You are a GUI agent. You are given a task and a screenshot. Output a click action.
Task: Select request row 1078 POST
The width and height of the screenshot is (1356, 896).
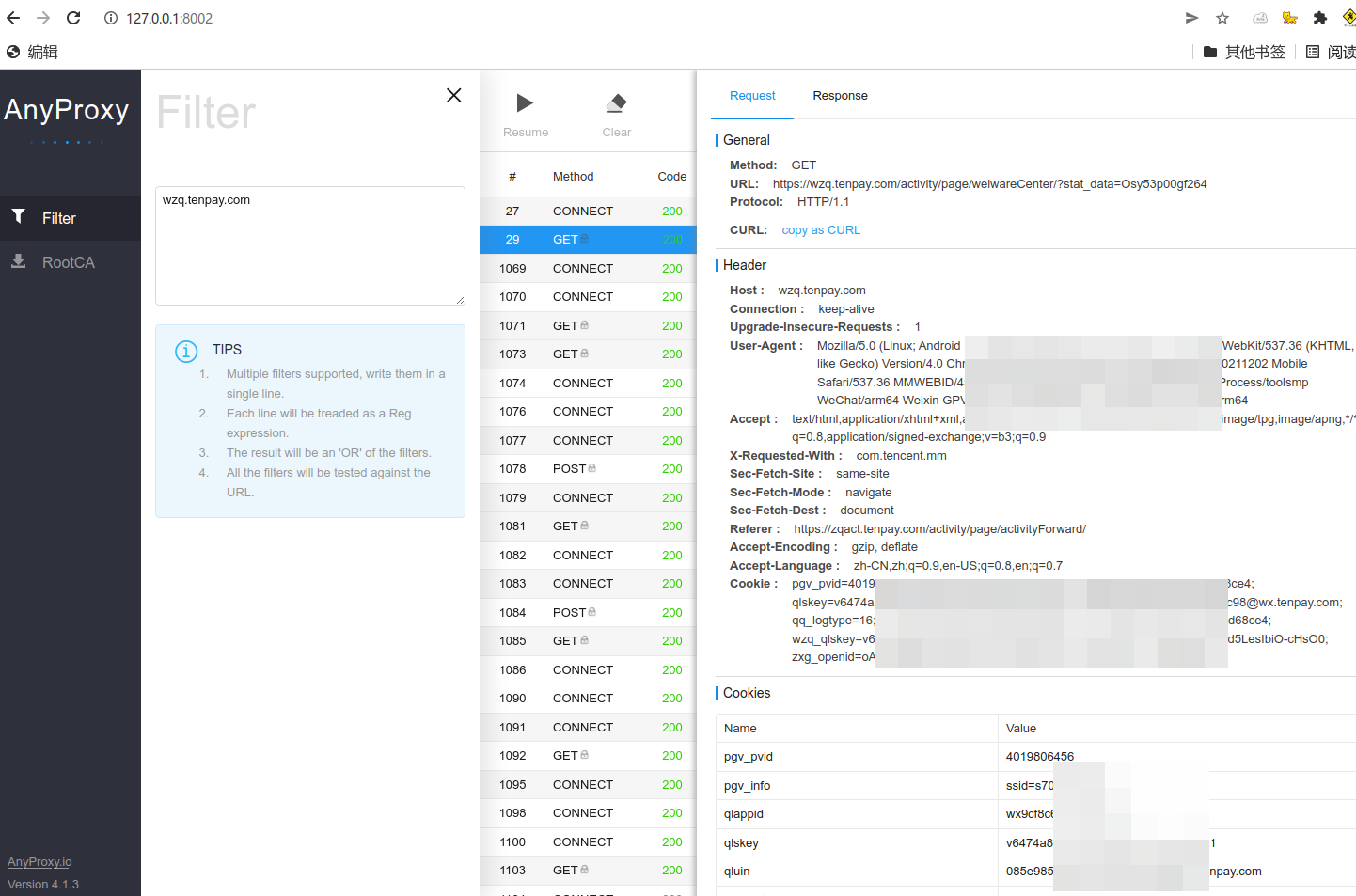point(588,469)
